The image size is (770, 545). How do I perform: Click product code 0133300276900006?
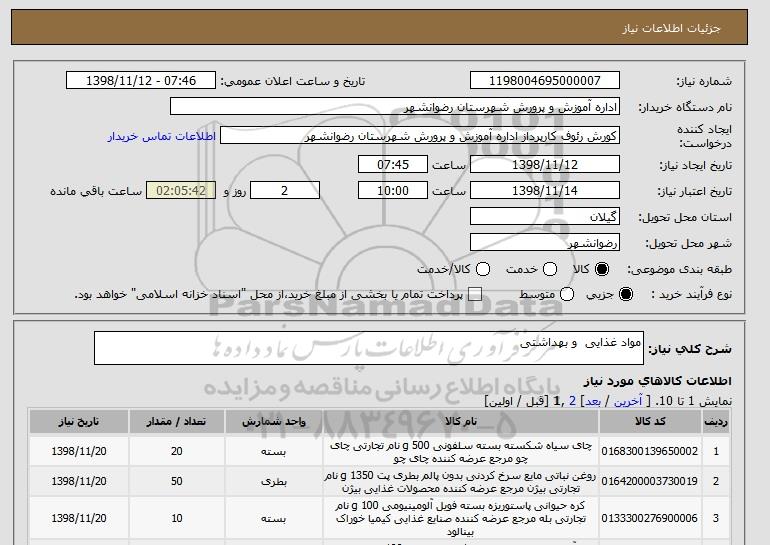(650, 518)
